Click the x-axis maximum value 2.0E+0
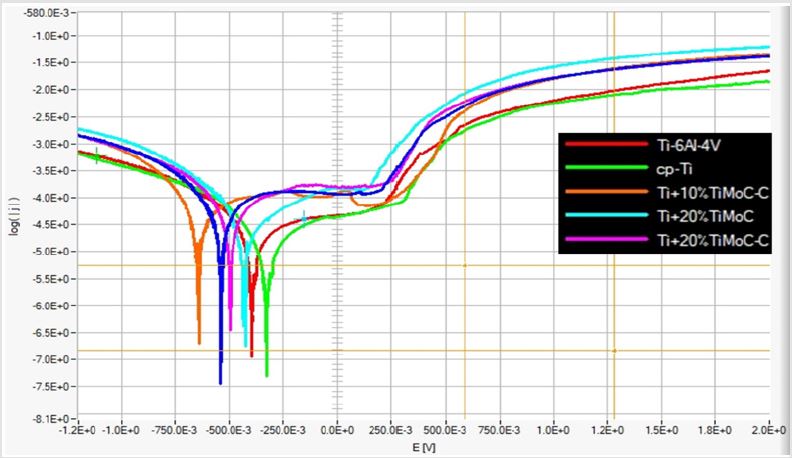 click(x=768, y=430)
